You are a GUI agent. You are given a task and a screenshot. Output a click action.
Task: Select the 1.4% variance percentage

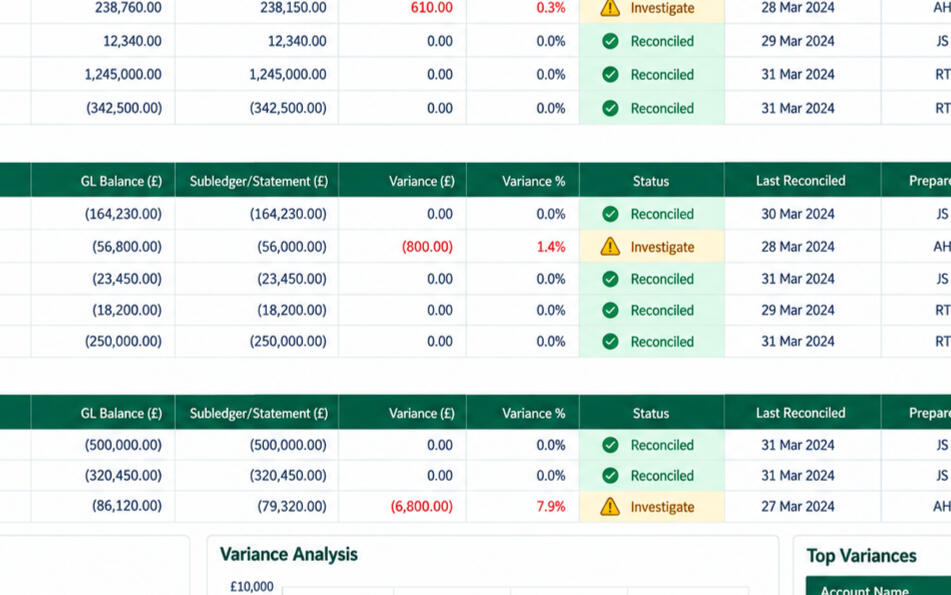[551, 247]
